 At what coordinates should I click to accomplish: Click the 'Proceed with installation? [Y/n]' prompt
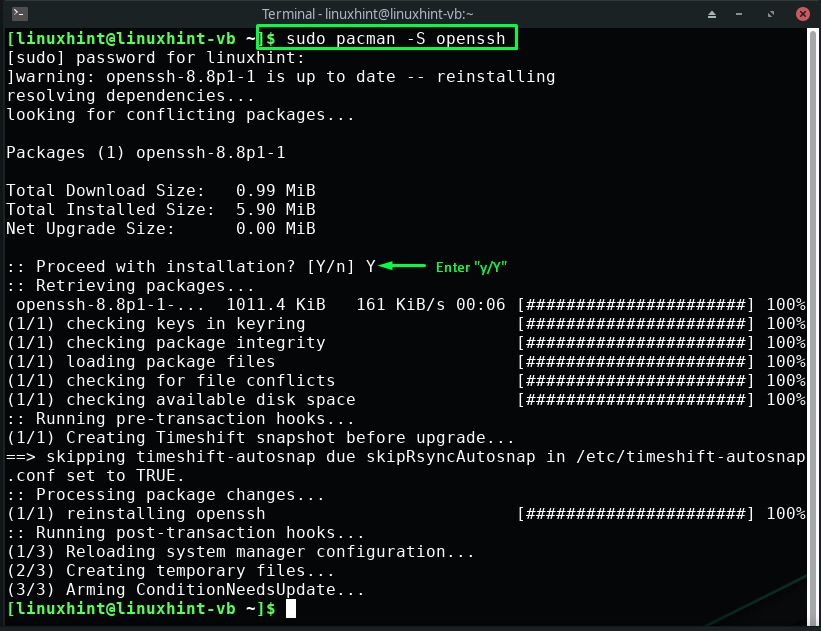181,267
